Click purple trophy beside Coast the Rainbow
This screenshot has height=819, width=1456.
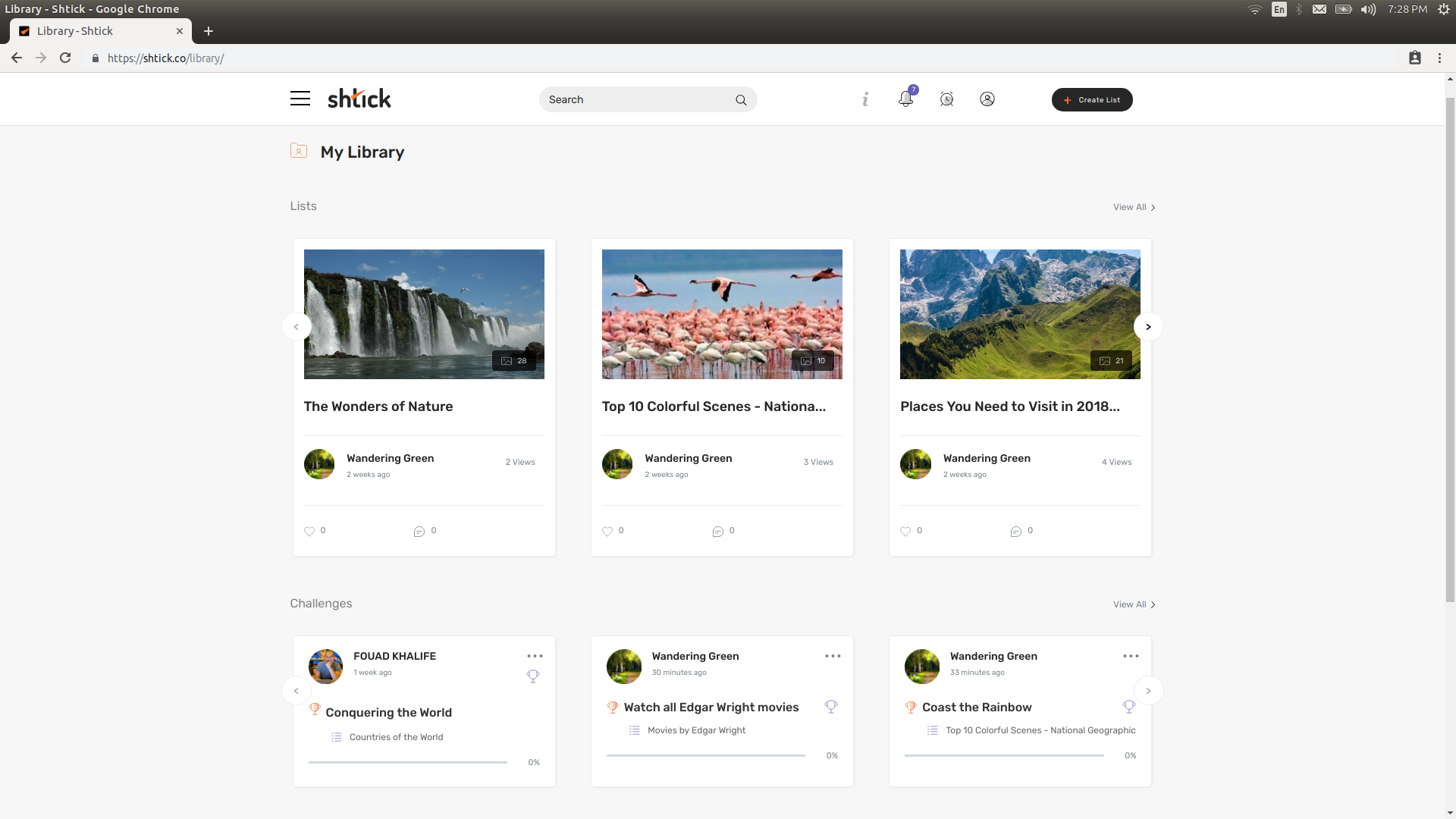pyautogui.click(x=1129, y=706)
